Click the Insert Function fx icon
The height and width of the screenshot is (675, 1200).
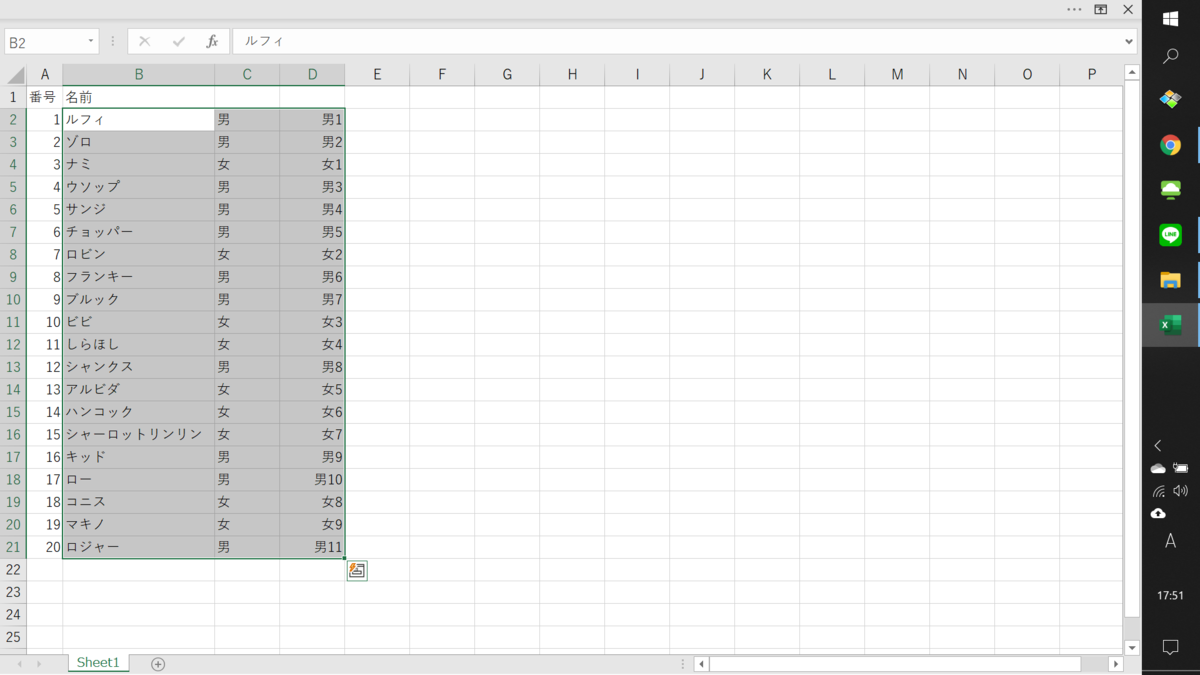212,41
